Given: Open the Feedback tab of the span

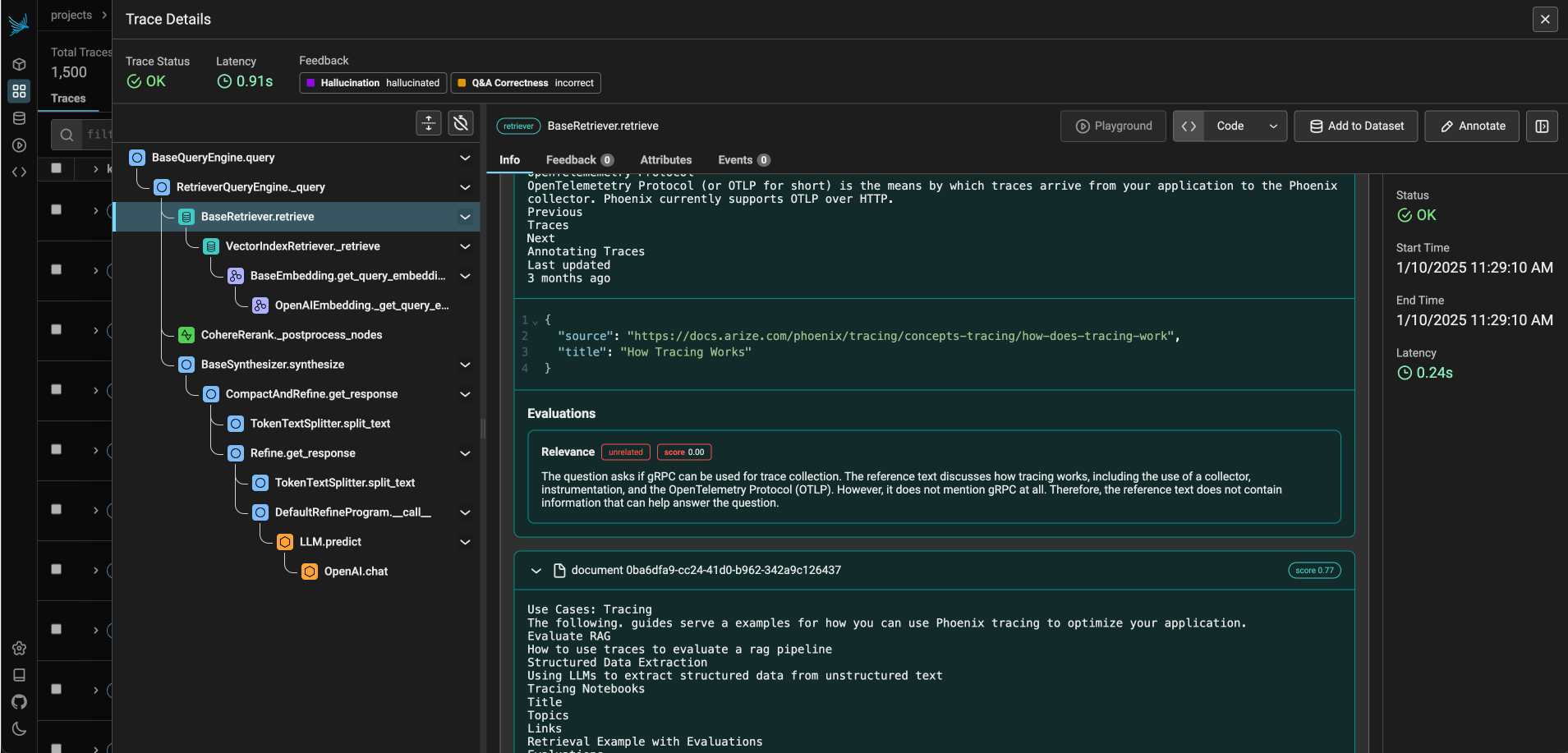Looking at the screenshot, I should click(x=572, y=159).
